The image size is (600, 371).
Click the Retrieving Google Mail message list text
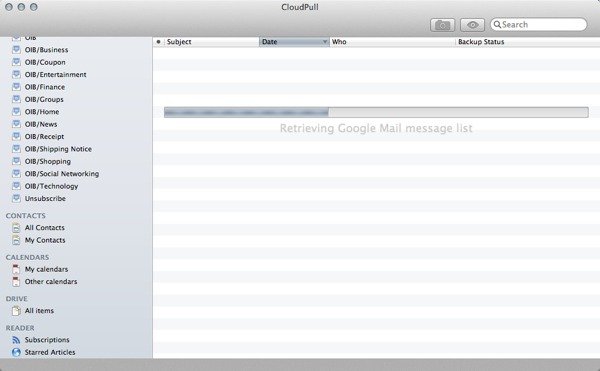pos(376,128)
